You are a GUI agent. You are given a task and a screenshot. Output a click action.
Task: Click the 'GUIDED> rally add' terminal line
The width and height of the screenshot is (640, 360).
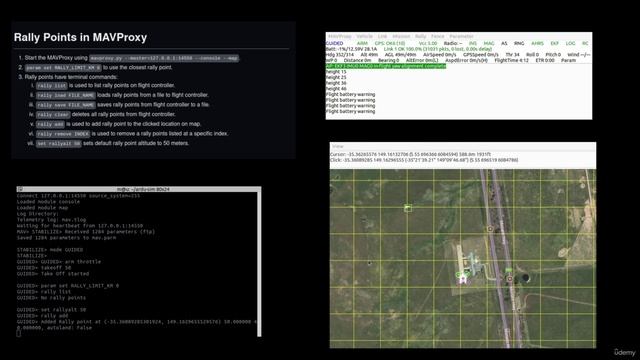[42, 316]
